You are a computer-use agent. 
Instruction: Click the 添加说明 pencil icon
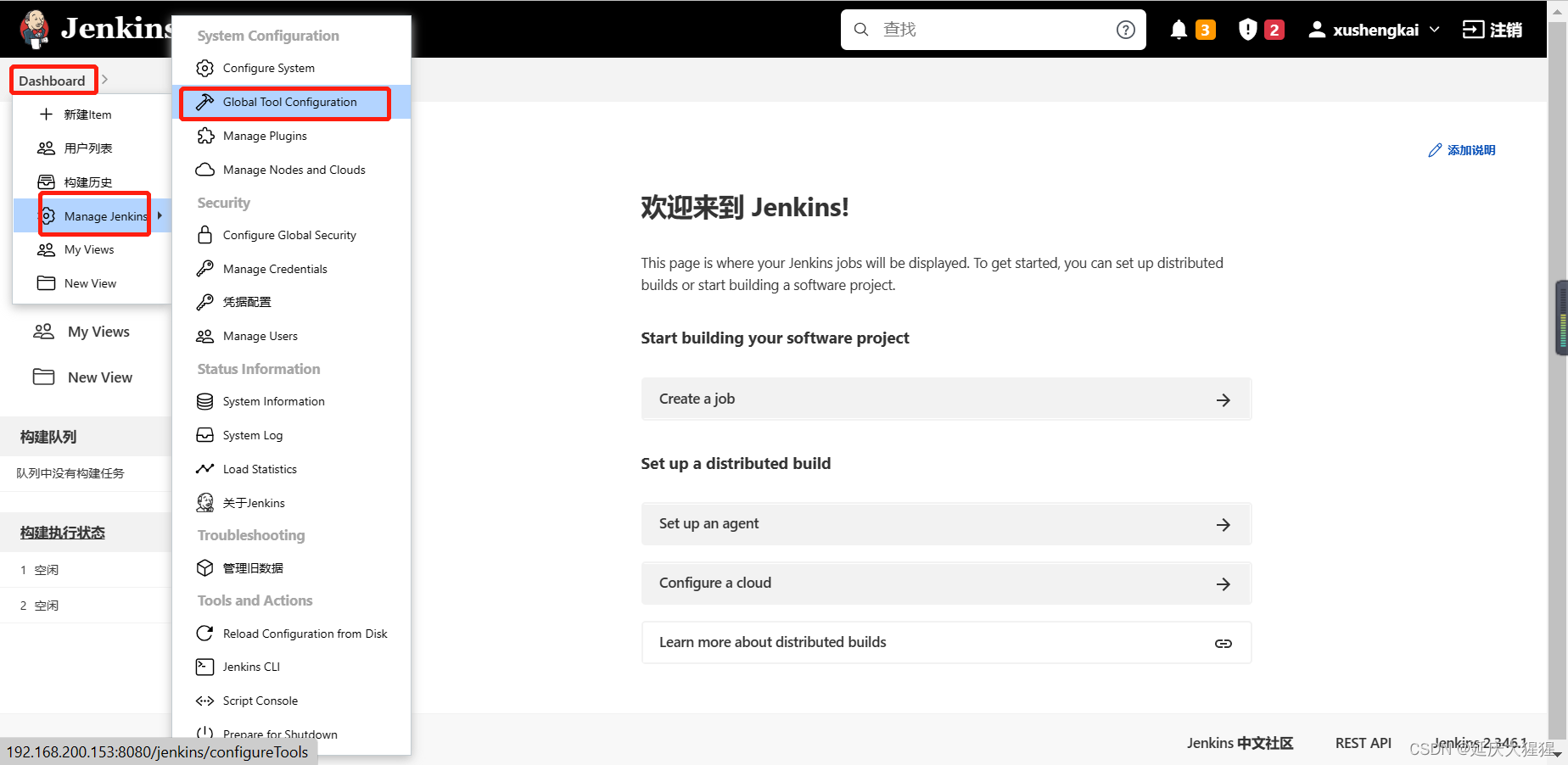[1435, 150]
